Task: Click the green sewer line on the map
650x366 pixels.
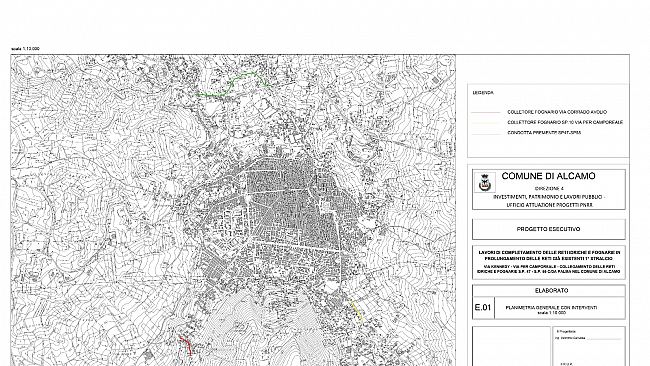Action: click(x=233, y=85)
